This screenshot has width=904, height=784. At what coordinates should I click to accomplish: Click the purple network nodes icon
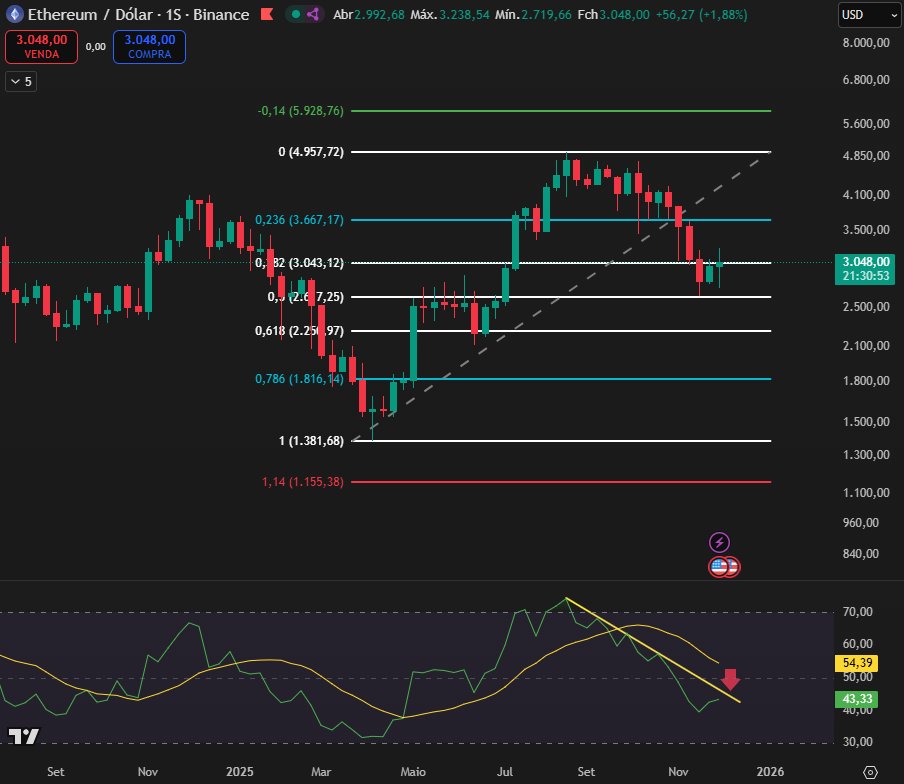(x=313, y=14)
